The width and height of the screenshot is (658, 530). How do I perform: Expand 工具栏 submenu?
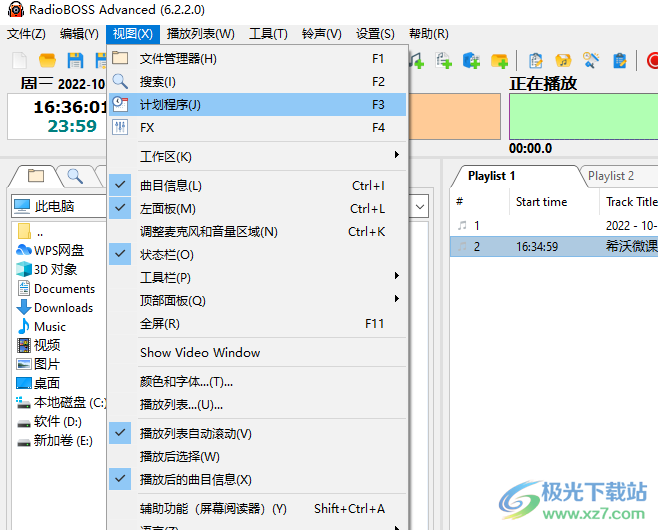(257, 277)
